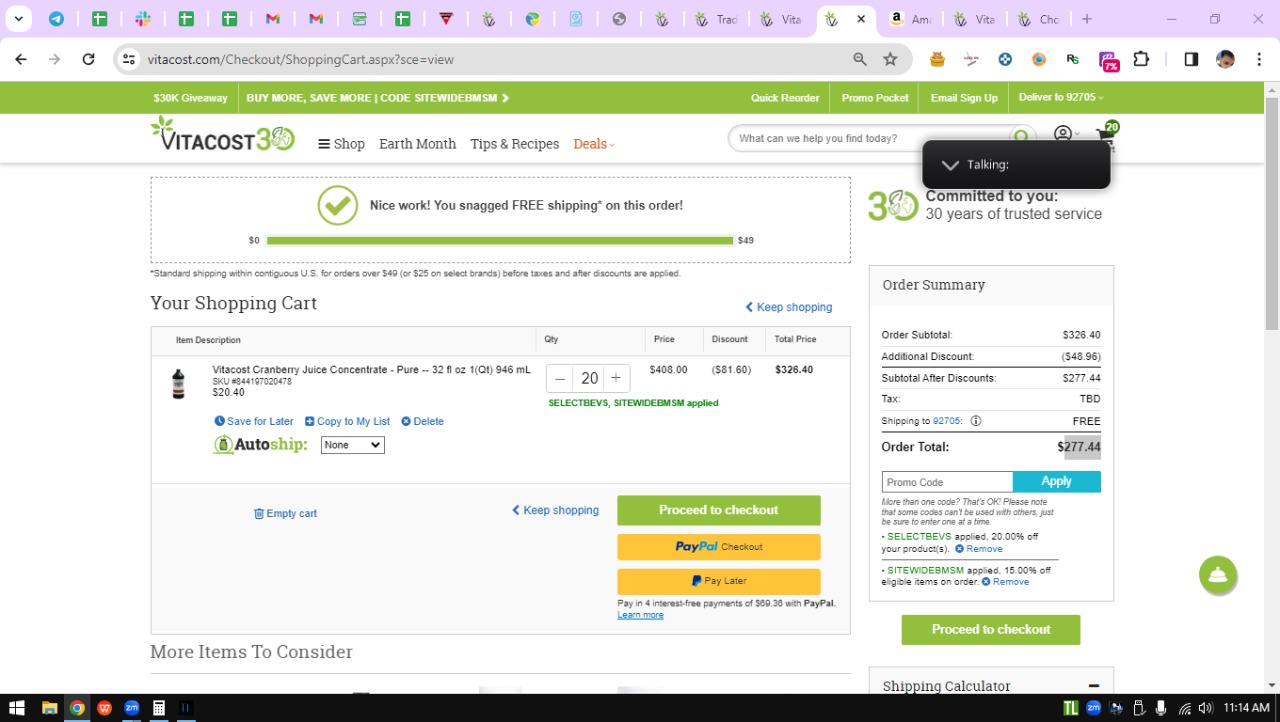
Task: Open the Windows Start menu
Action: click(17, 708)
